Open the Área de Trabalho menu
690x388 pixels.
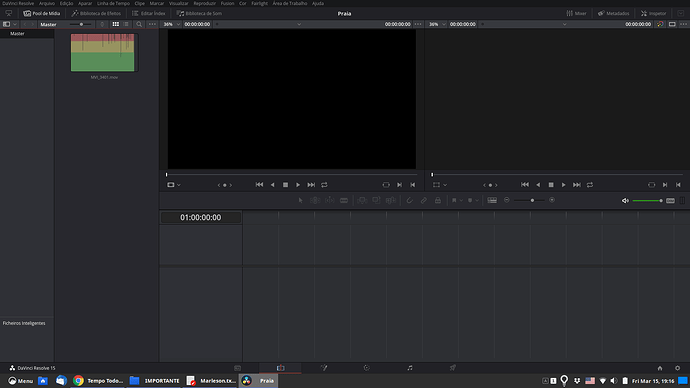(x=290, y=3)
